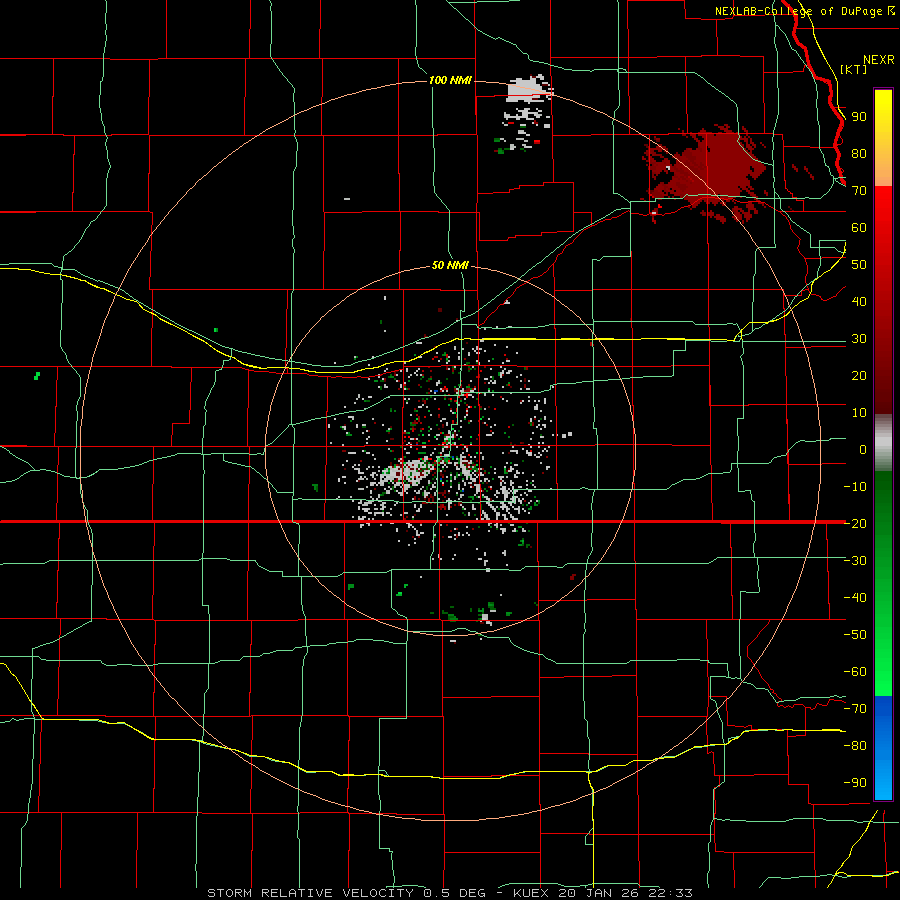Click the 20 value on velocity scale

[859, 375]
